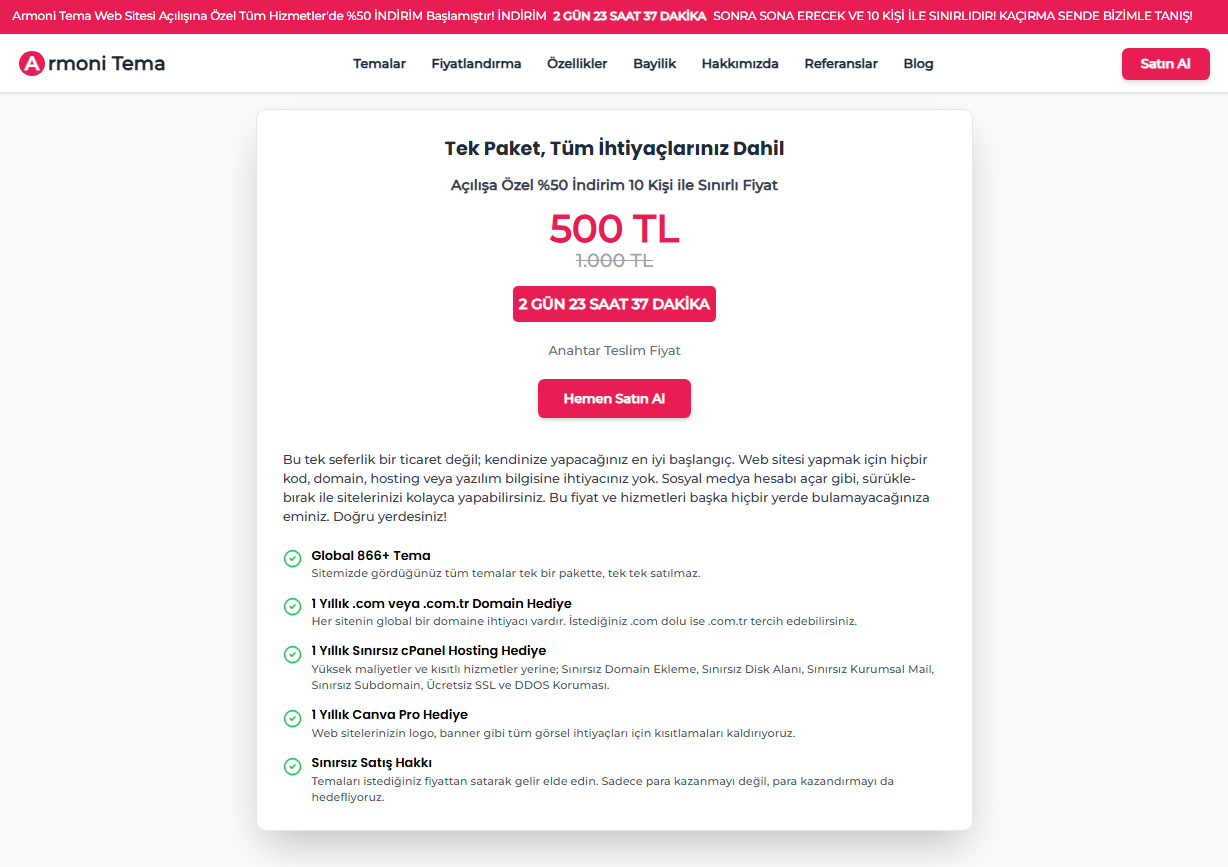Click the checkmark icon beside cPanel Hosting Hediye

click(293, 654)
